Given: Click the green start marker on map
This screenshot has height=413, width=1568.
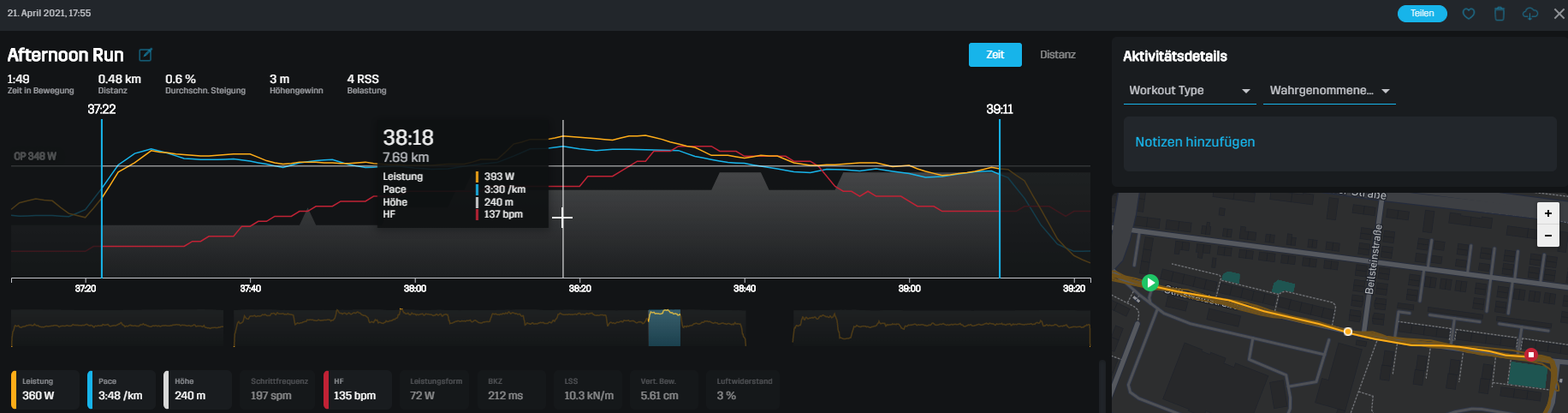Looking at the screenshot, I should [x=1150, y=282].
